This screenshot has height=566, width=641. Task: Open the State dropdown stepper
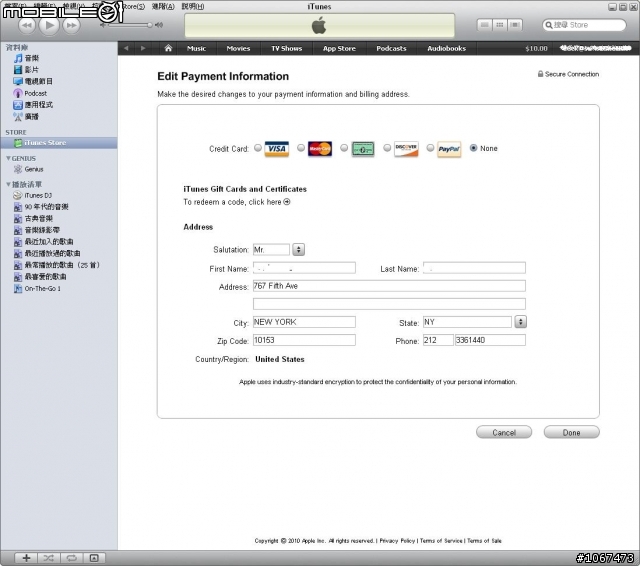click(x=520, y=322)
